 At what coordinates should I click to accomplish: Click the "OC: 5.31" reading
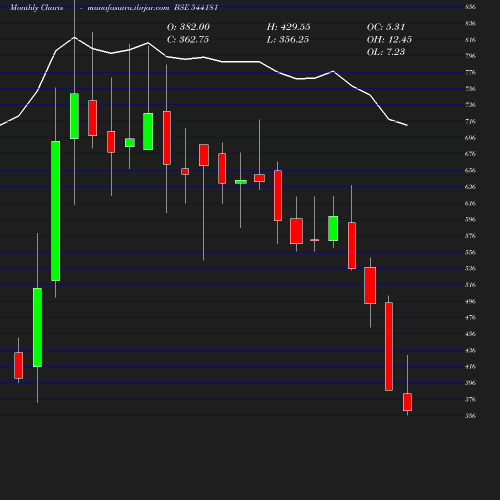click(x=386, y=27)
